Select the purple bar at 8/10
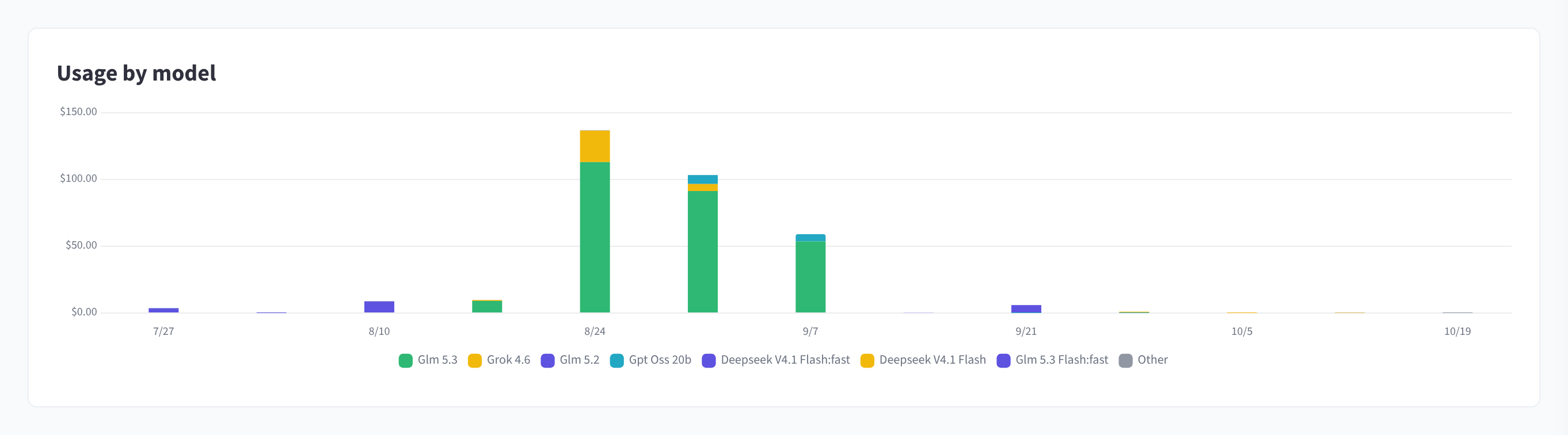 (x=379, y=307)
